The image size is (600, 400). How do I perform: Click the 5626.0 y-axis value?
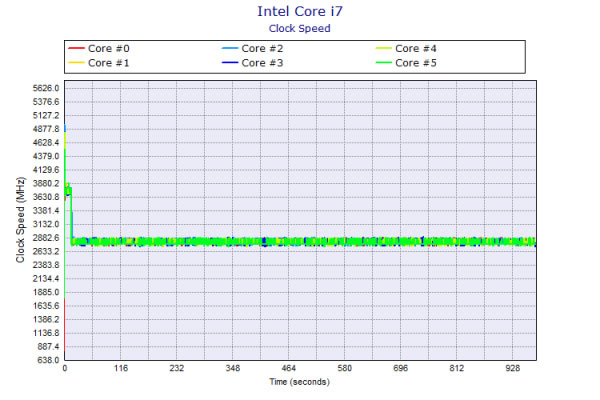46,88
